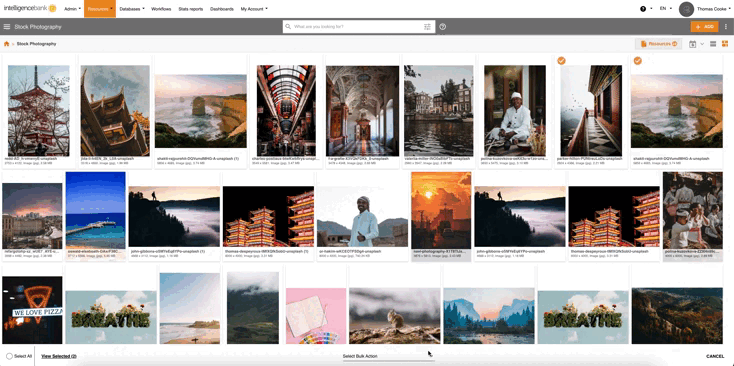Expand the Resources menu dropdown

[x=100, y=9]
